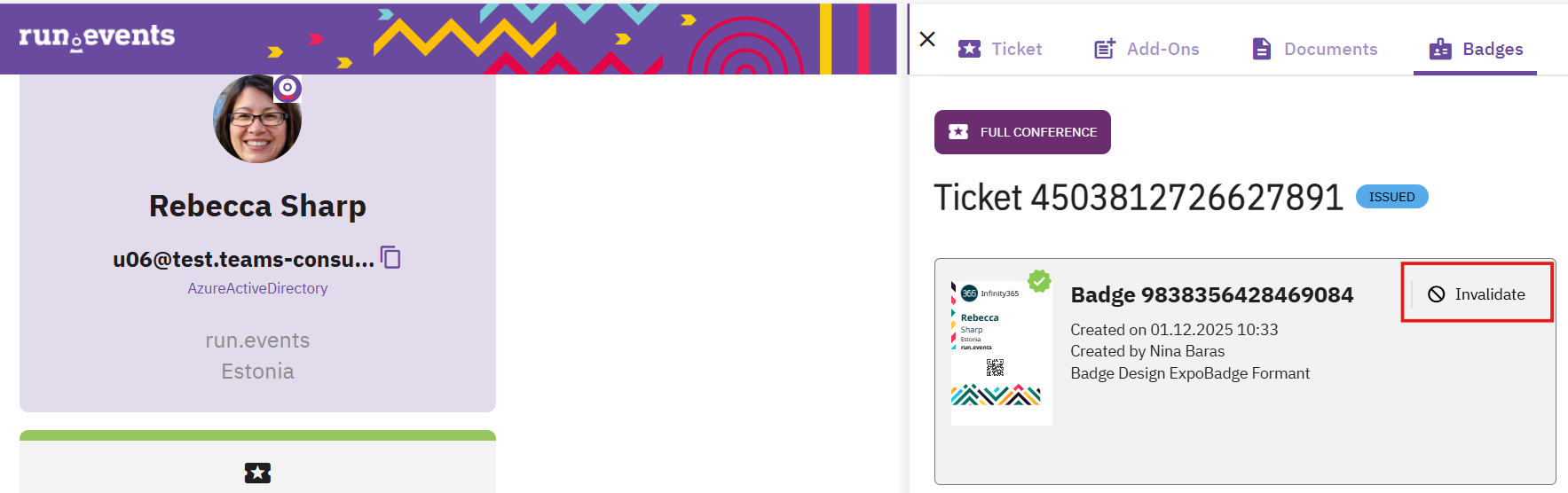This screenshot has width=1568, height=493.
Task: Click the FULL CONFERENCE ticket type button
Action: click(x=1022, y=132)
